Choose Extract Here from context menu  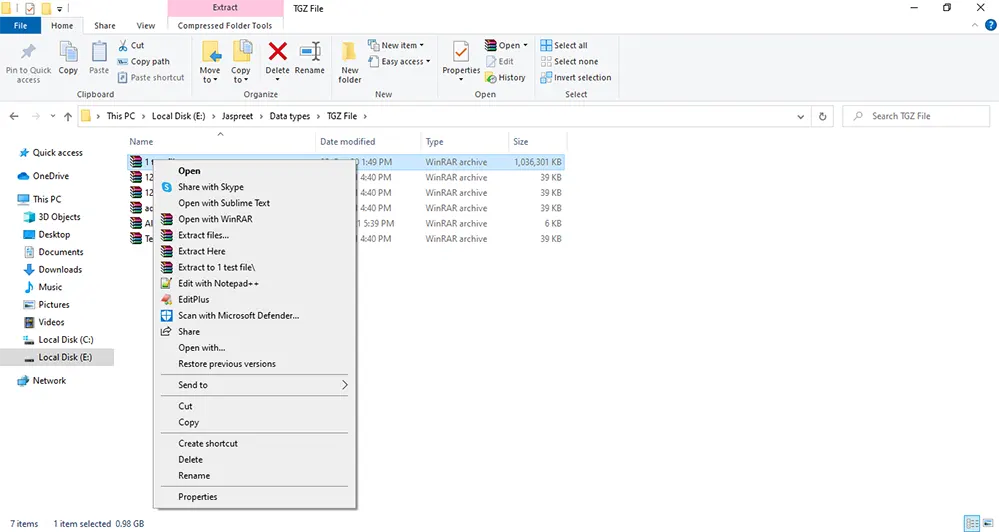point(202,251)
